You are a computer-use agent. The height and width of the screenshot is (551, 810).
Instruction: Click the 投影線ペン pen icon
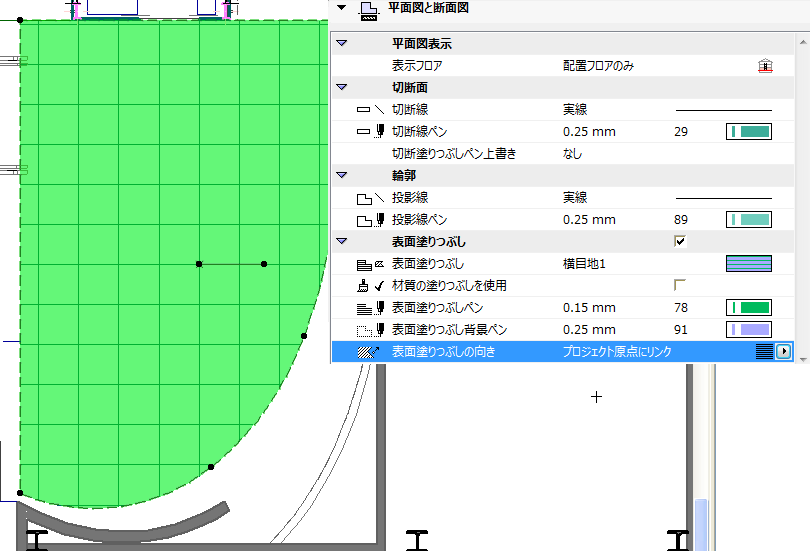click(370, 220)
